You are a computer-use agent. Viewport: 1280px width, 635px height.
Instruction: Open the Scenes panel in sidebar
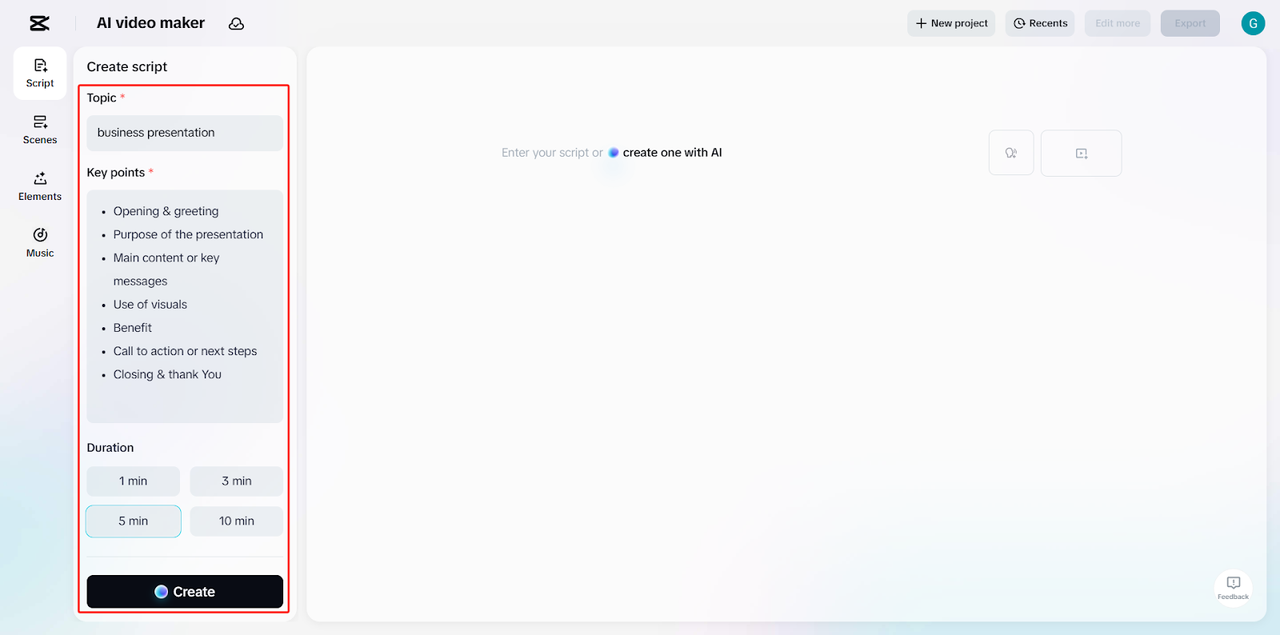tap(40, 130)
